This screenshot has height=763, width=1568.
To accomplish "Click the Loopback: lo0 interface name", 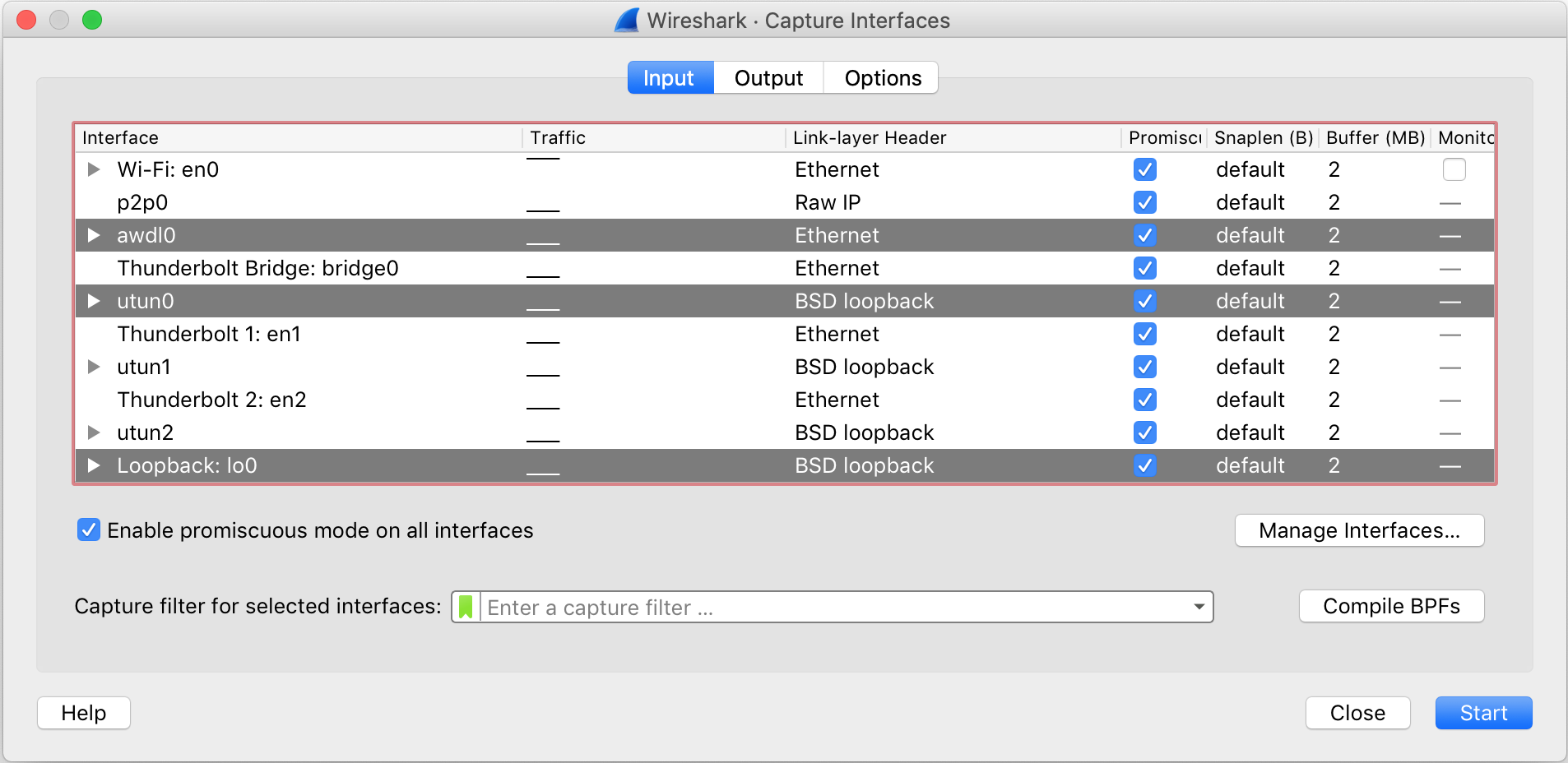I will click(x=187, y=465).
